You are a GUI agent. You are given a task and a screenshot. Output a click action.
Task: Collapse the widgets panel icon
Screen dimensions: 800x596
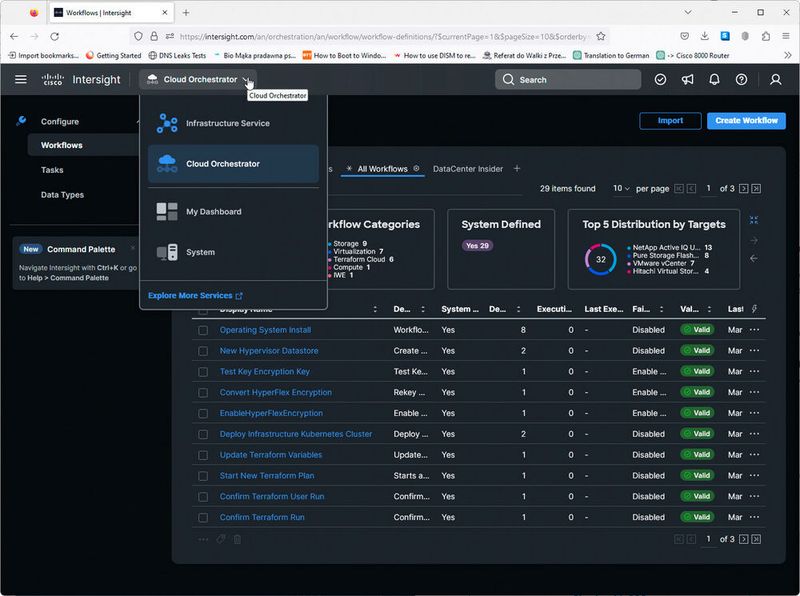(x=754, y=220)
